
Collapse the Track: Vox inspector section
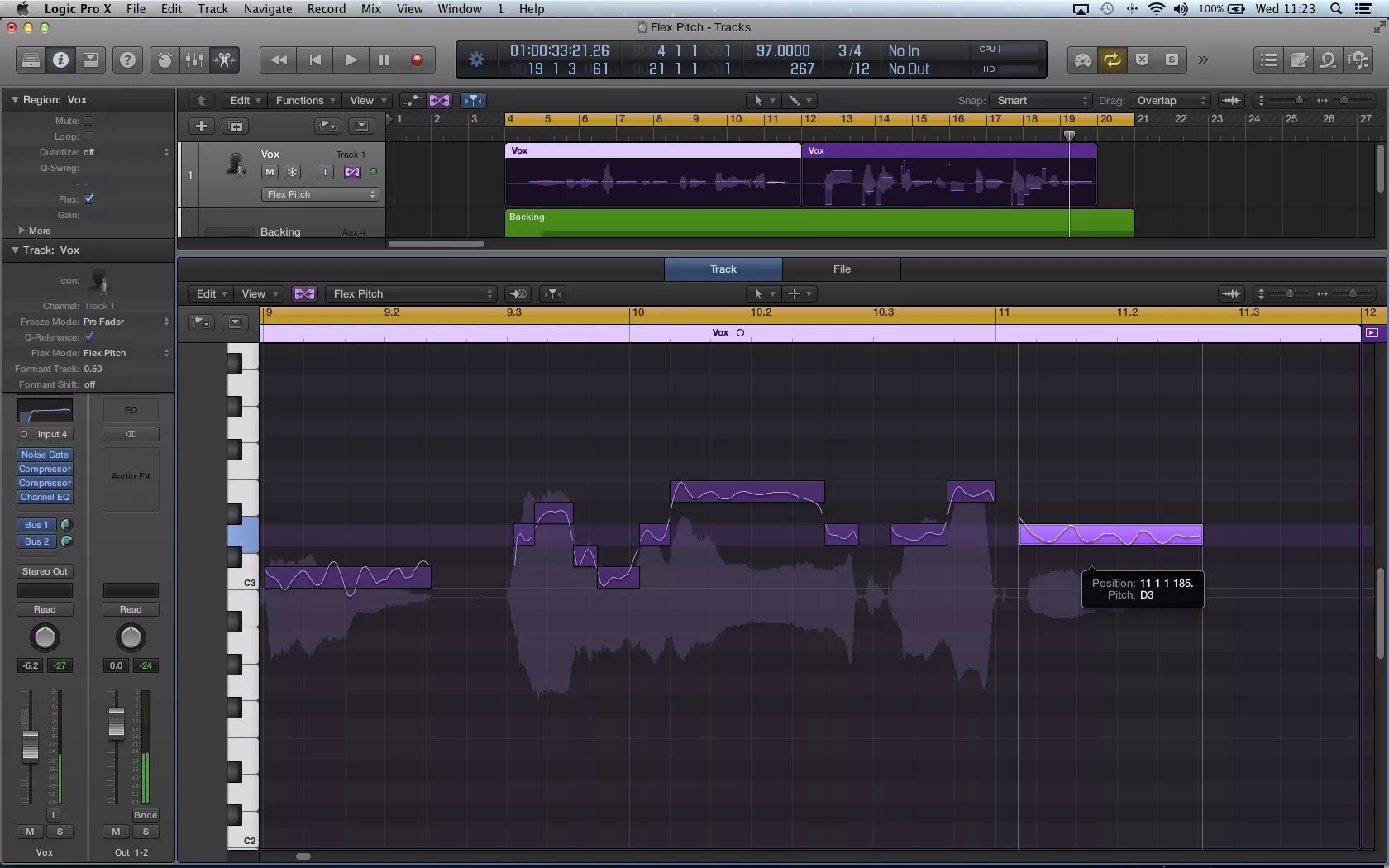pos(15,250)
